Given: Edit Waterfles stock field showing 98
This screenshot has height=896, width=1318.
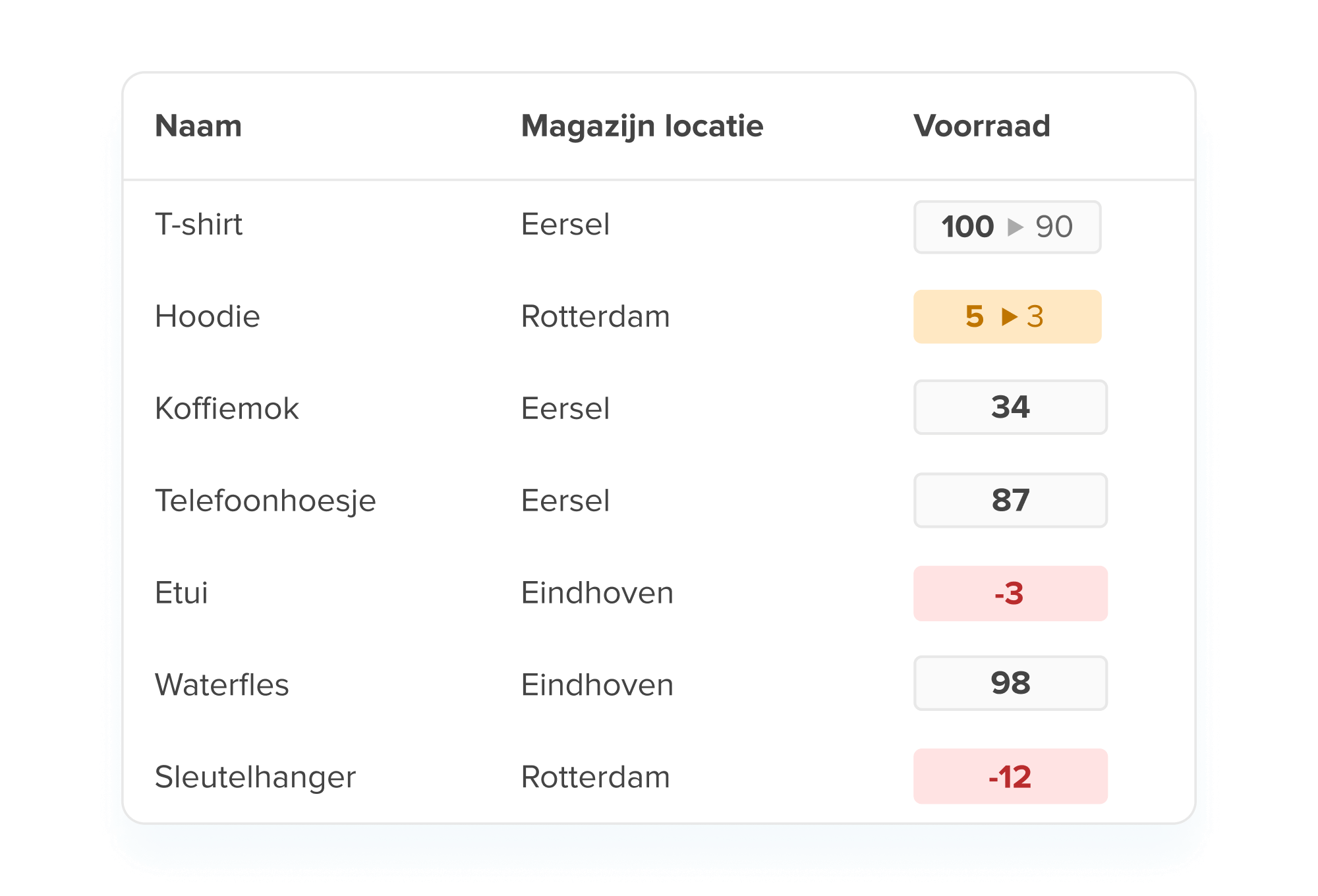Looking at the screenshot, I should (x=1010, y=683).
